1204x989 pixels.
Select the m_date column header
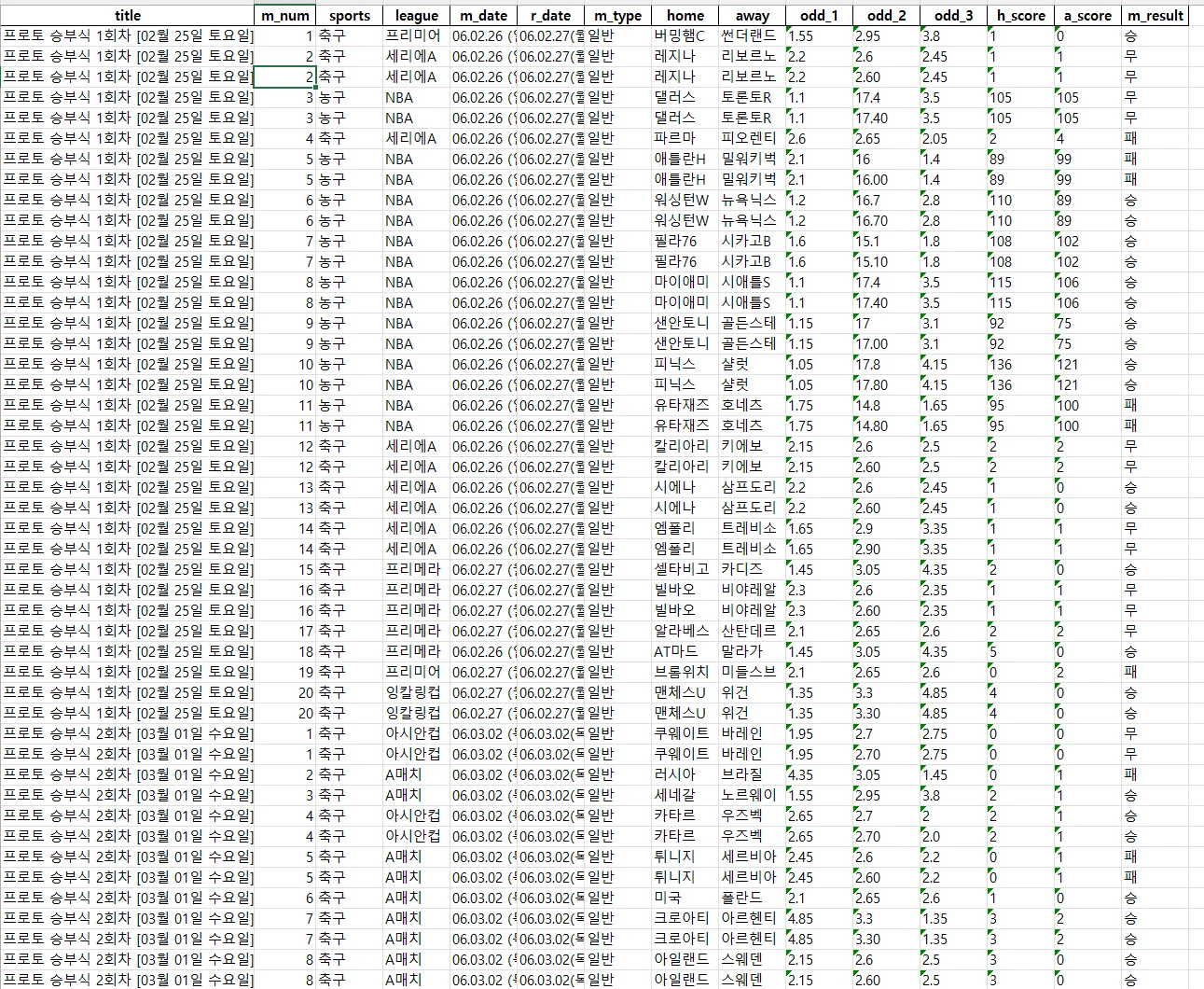tap(483, 15)
